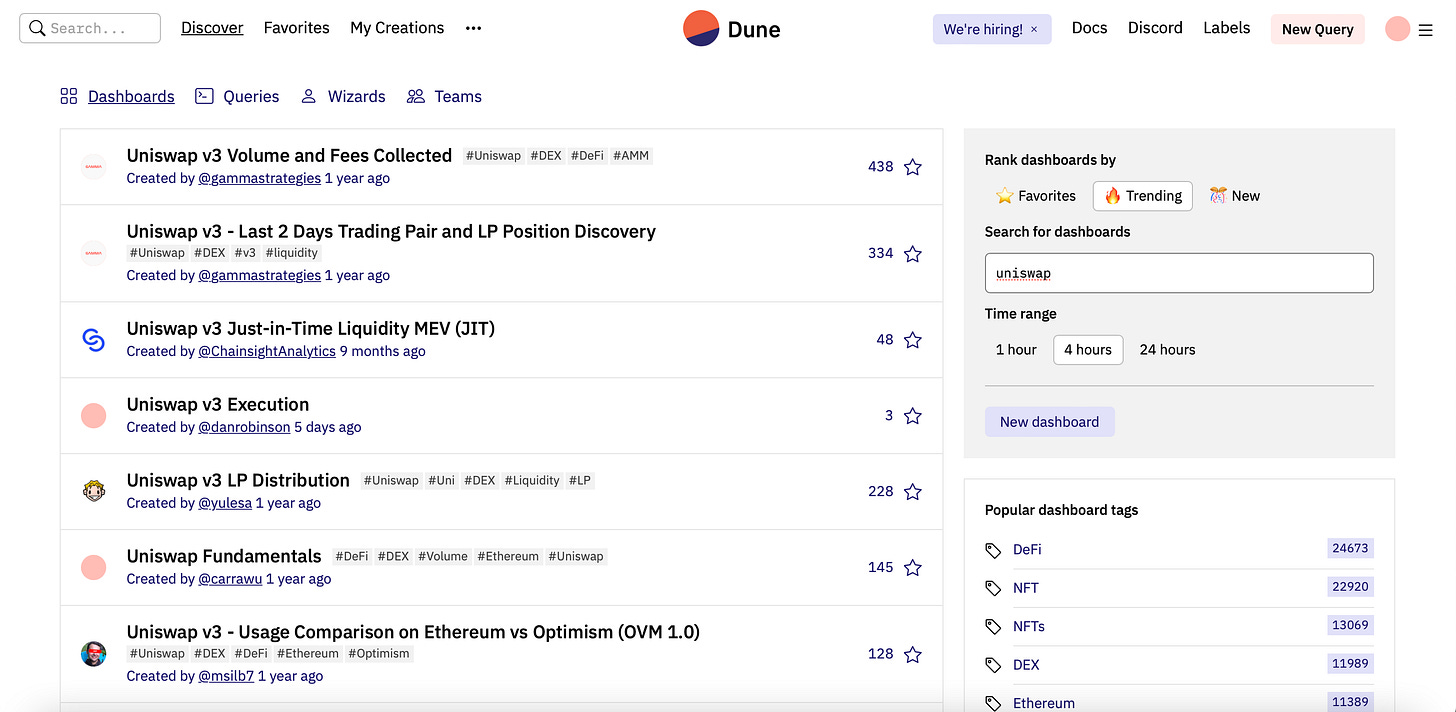Star the Uniswap v3 LP Distribution dashboard
Image resolution: width=1456 pixels, height=712 pixels.
(912, 492)
